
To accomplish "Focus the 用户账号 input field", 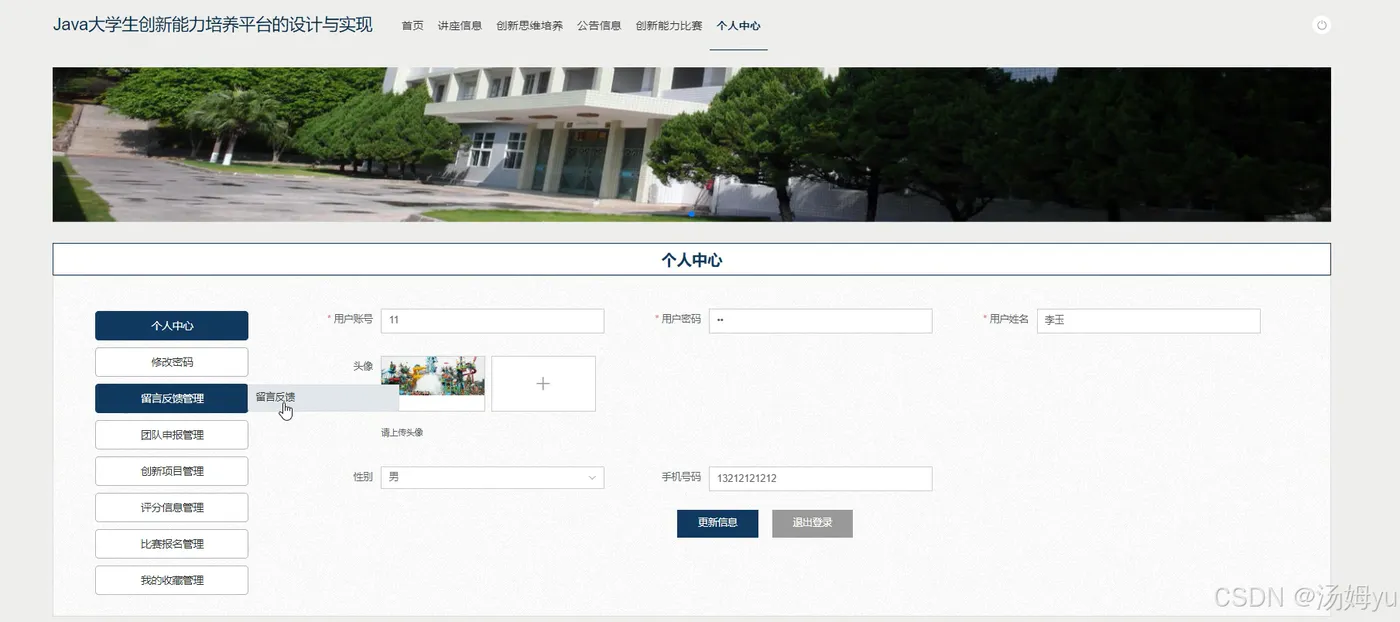I will (492, 320).
